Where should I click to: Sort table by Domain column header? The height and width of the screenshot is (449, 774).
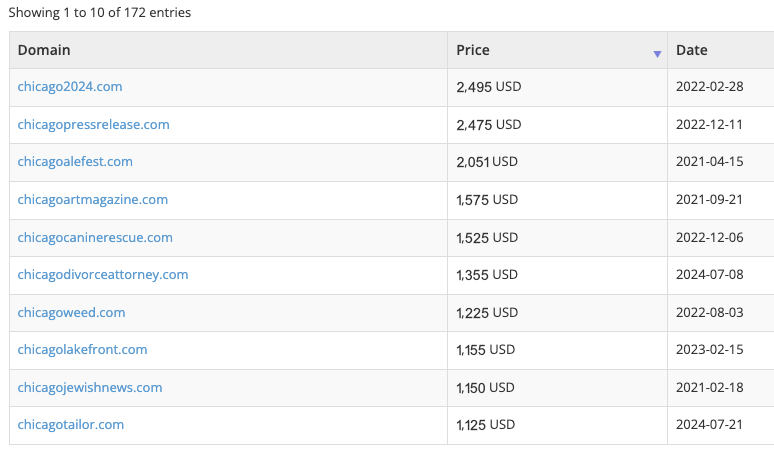pyautogui.click(x=44, y=50)
